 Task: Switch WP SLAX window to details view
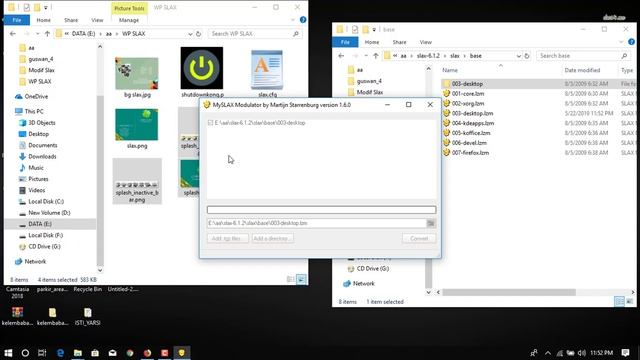click(291, 280)
